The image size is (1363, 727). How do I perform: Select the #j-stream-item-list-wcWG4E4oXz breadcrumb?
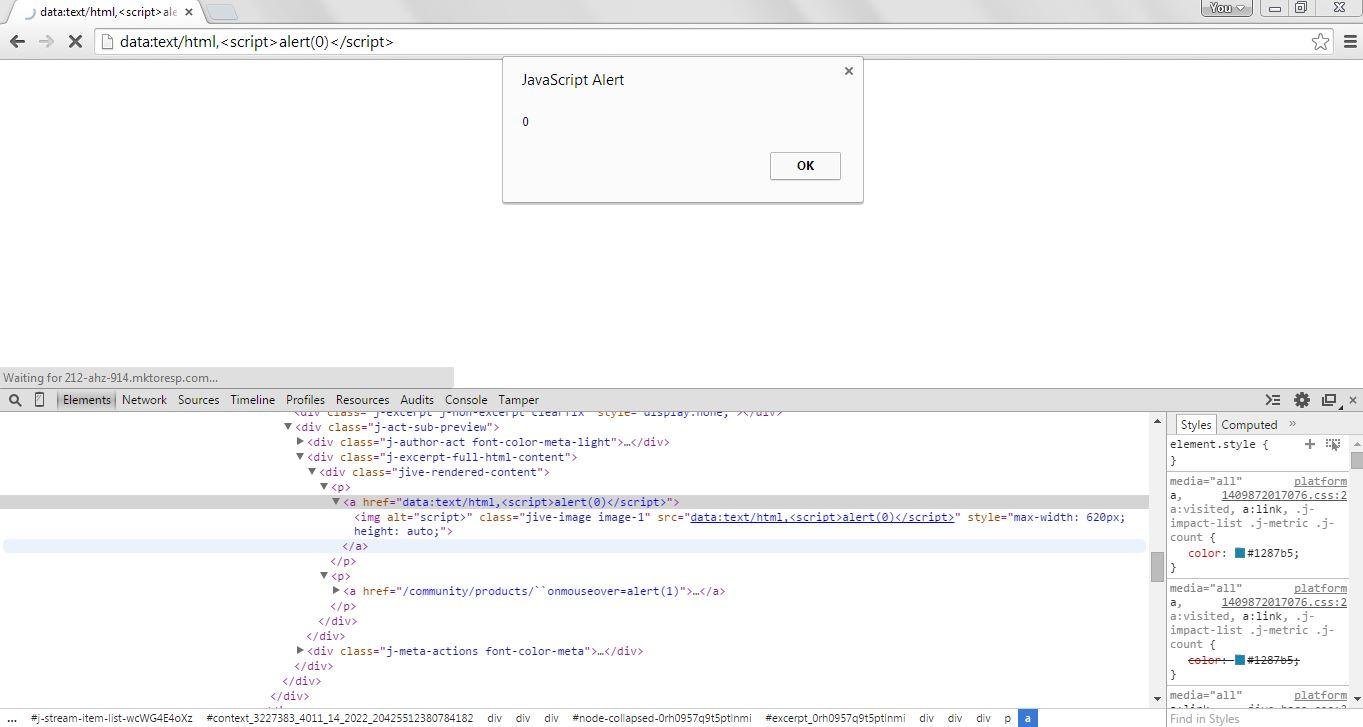(x=112, y=718)
